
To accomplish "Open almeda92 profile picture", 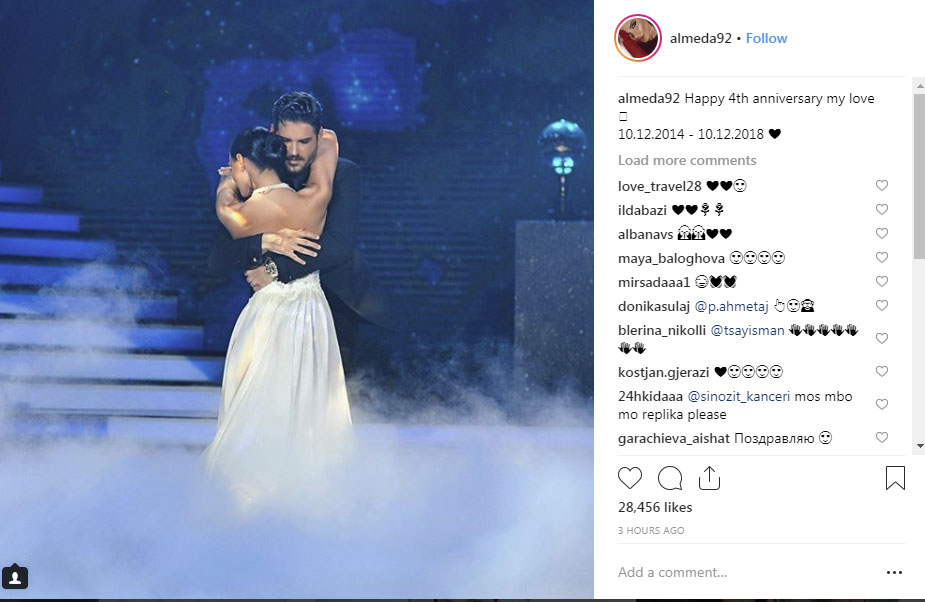I will [x=638, y=38].
